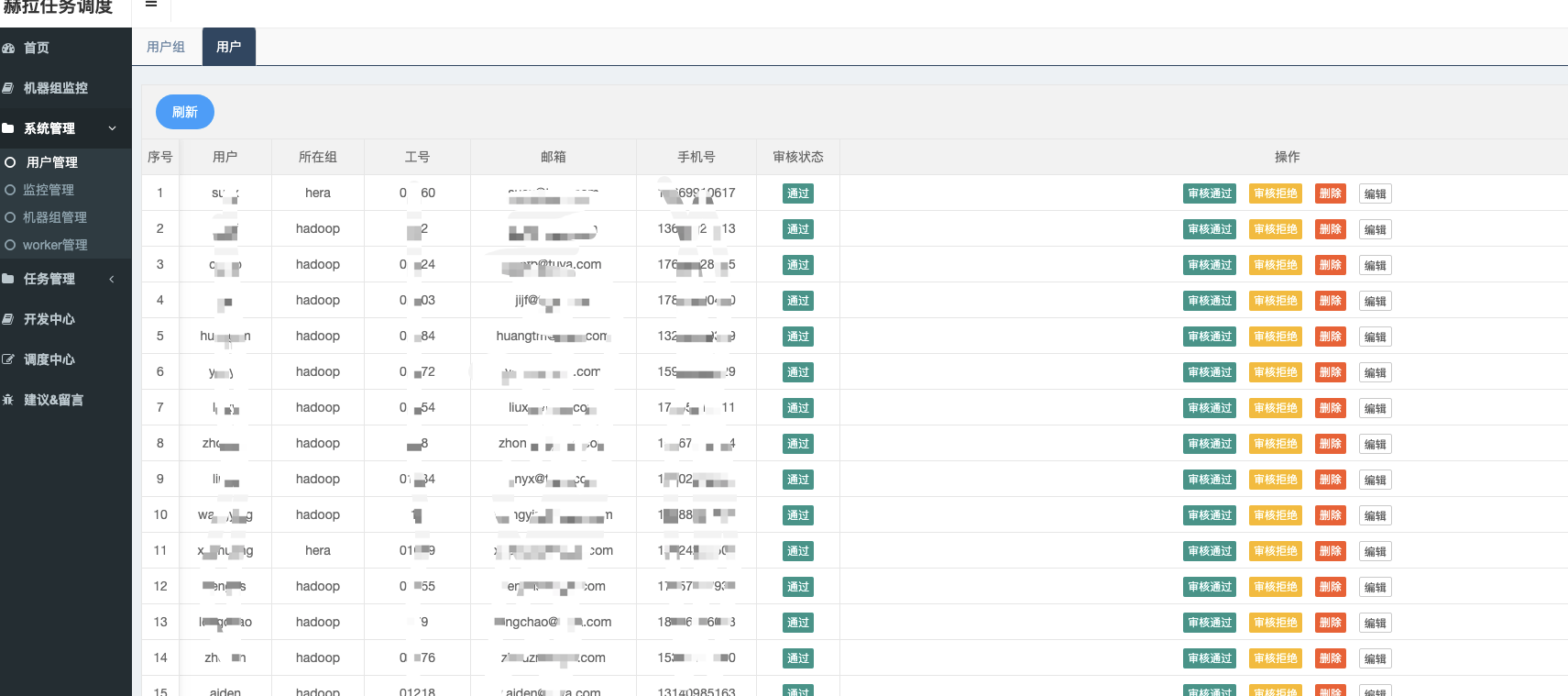Click the 所在组 column header

(318, 157)
